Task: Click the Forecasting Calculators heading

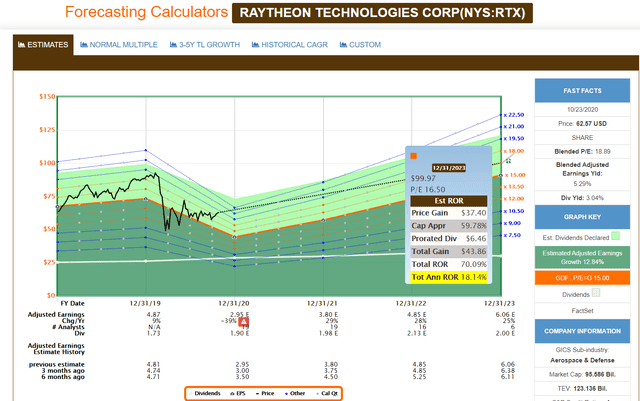Action: [x=147, y=12]
